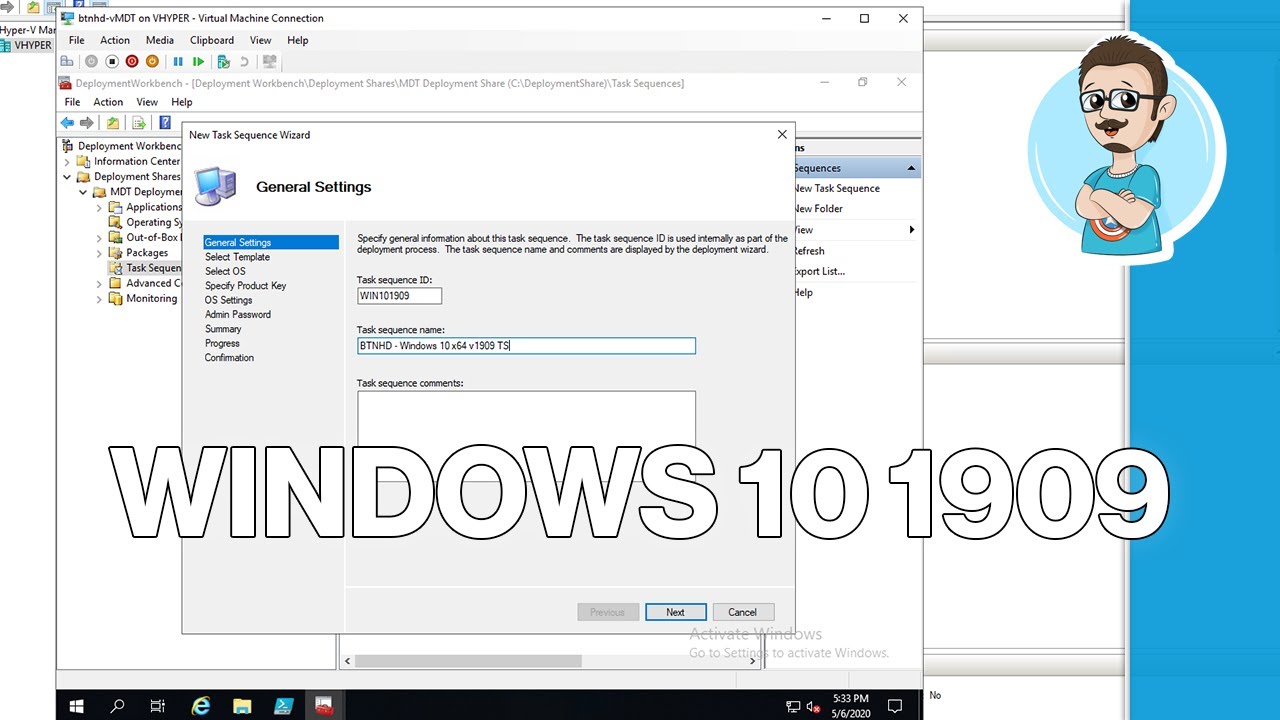Open Media menu of Virtual Machine Connection
1280x720 pixels.
click(160, 40)
